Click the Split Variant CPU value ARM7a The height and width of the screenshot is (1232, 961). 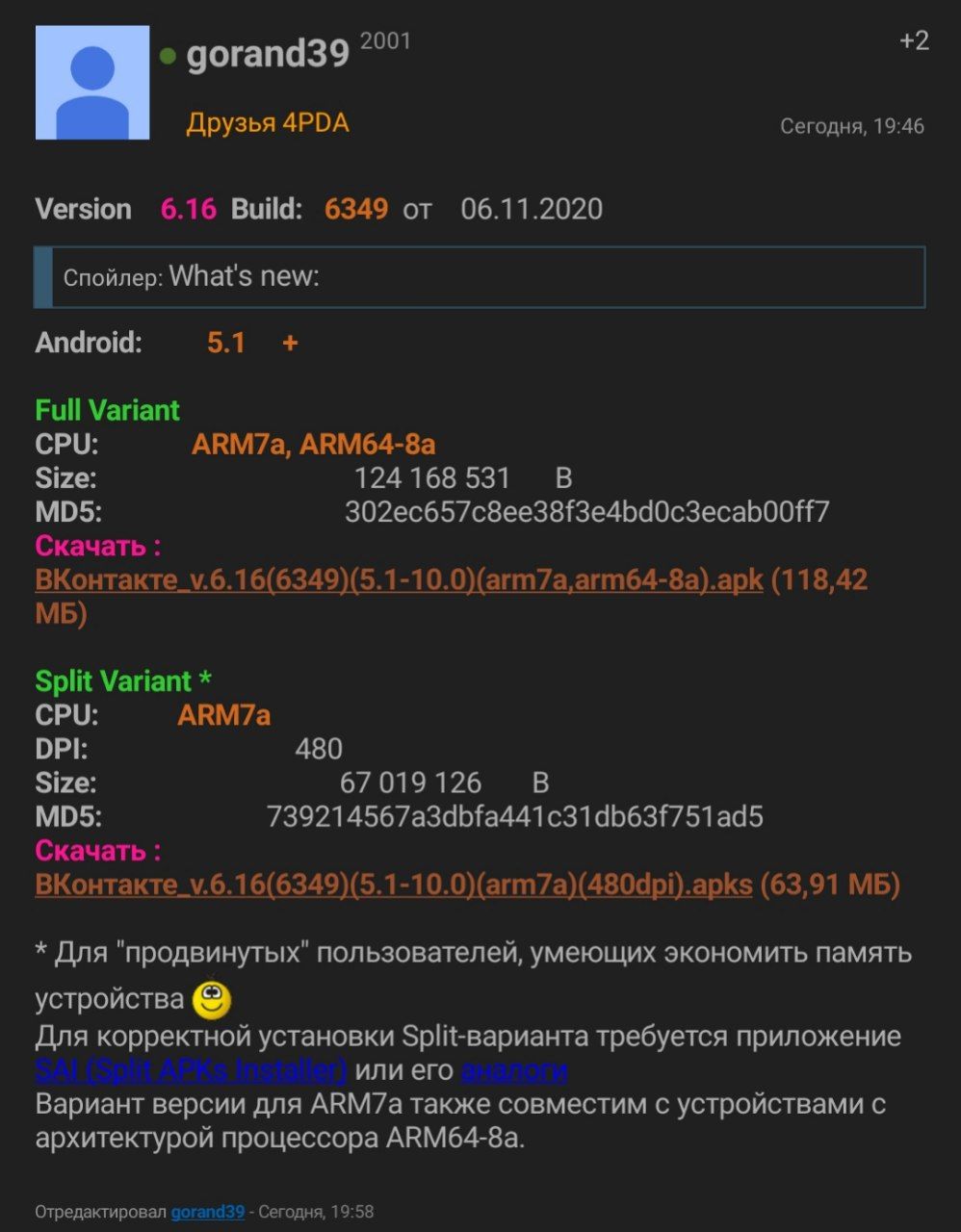[x=223, y=715]
